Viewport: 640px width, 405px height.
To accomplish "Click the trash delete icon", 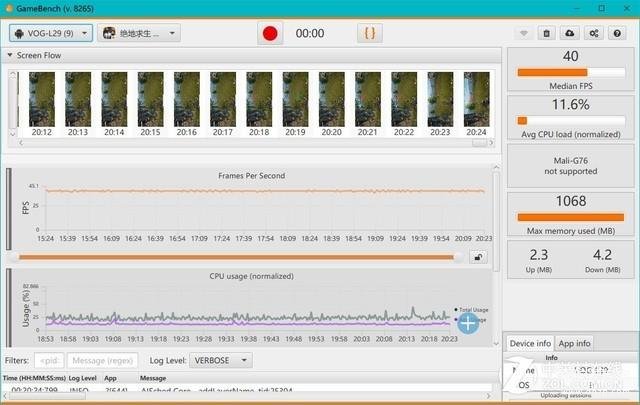I will tap(547, 33).
